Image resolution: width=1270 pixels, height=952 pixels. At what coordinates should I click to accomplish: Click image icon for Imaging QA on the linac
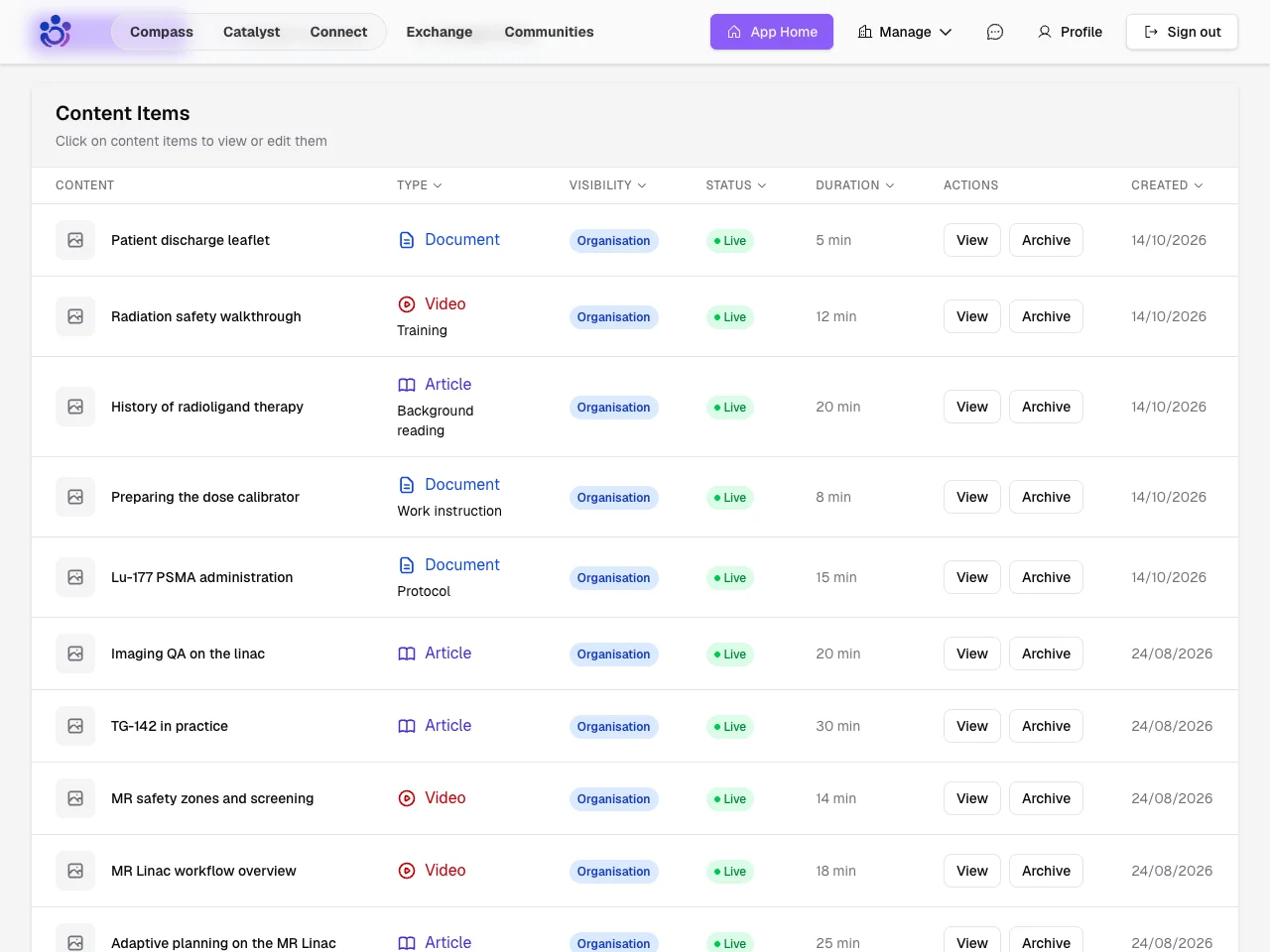click(x=75, y=654)
